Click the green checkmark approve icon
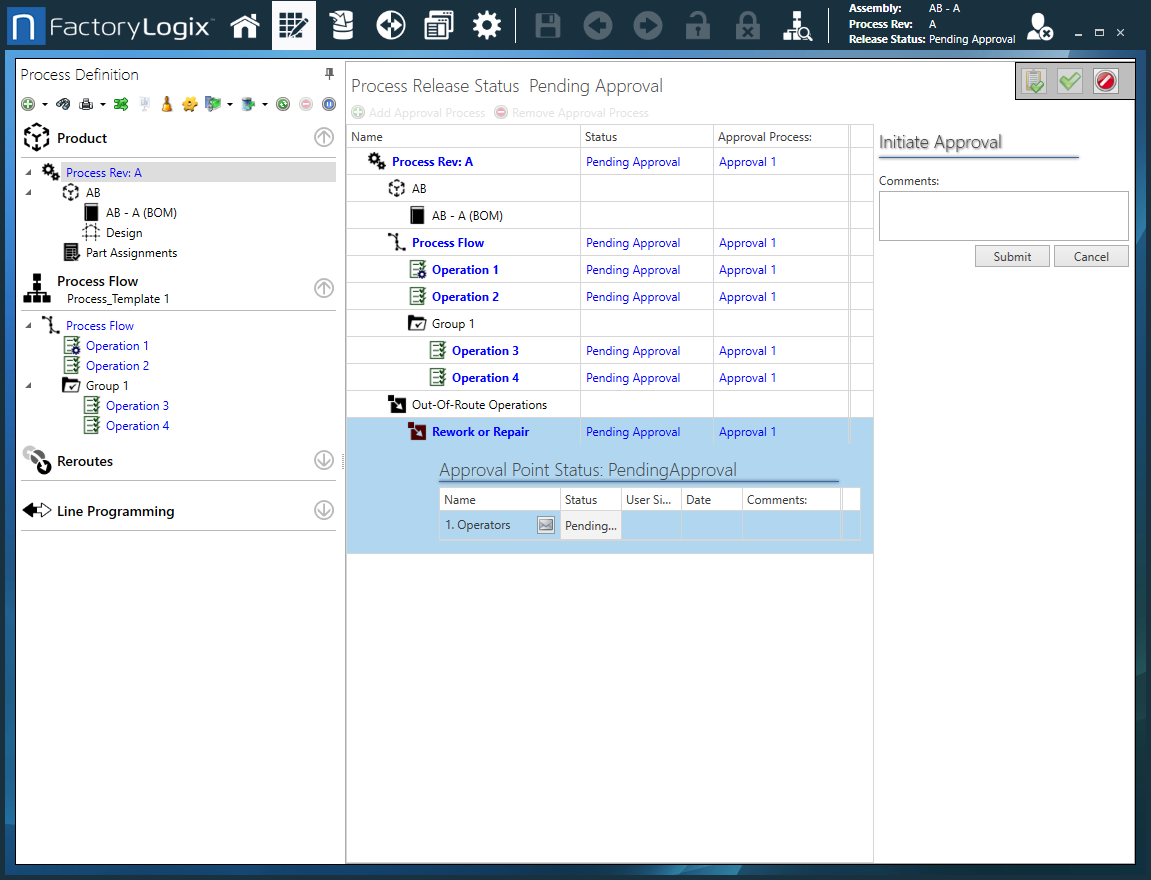Screen dimensions: 1151x880 [1070, 82]
